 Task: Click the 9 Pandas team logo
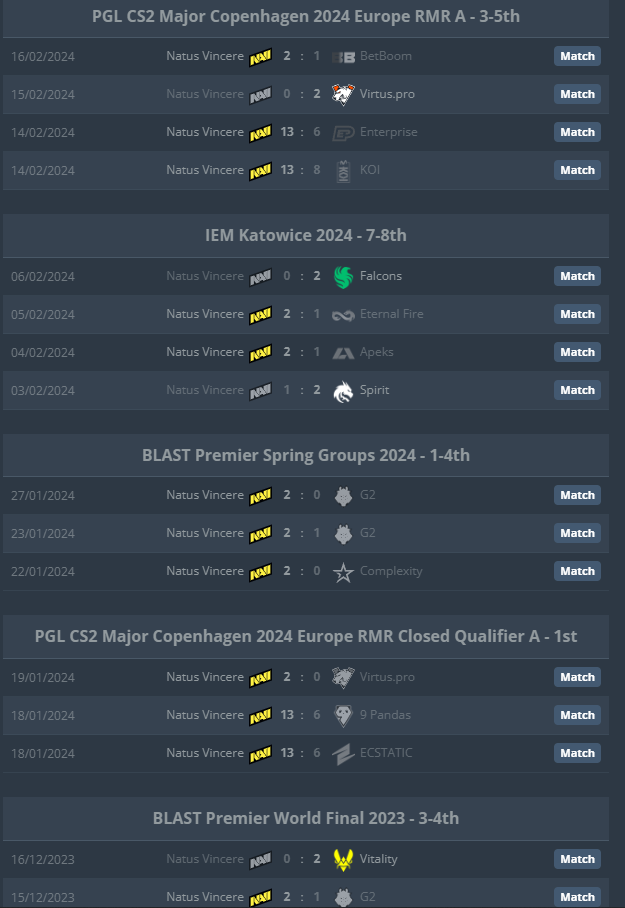pyautogui.click(x=343, y=716)
